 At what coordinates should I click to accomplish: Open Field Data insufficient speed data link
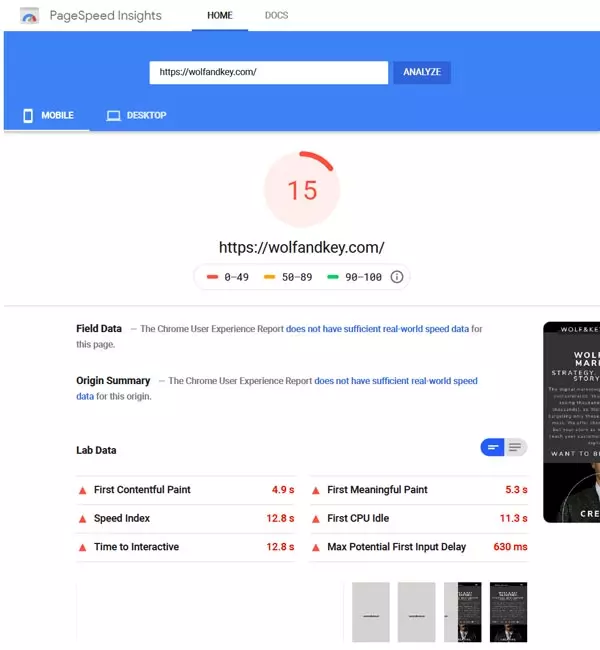pyautogui.click(x=377, y=329)
